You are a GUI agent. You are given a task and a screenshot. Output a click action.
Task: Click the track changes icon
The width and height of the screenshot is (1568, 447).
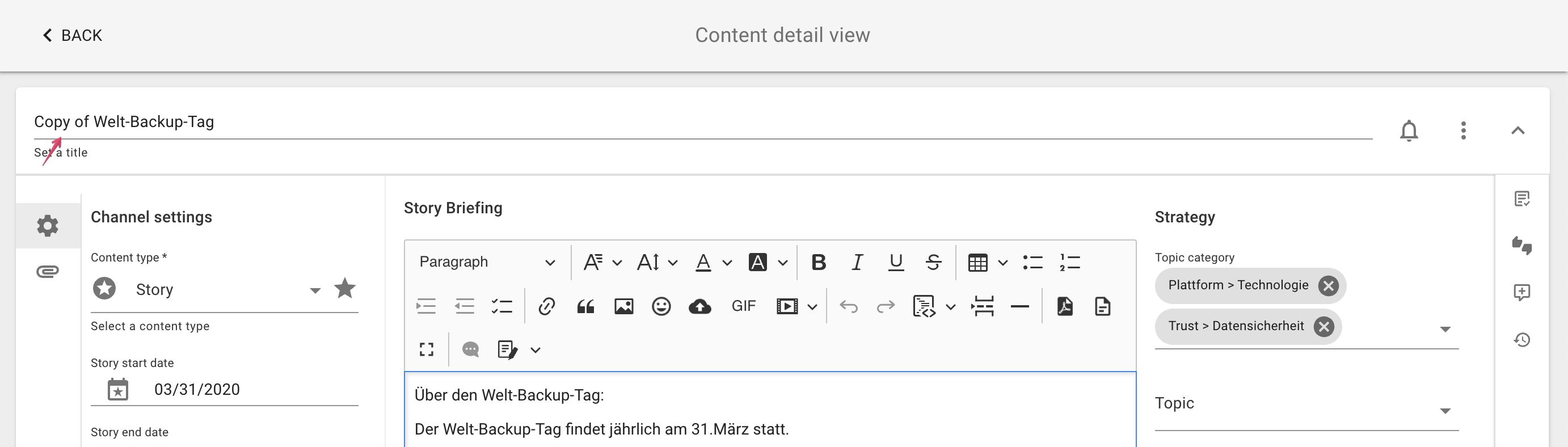point(507,349)
